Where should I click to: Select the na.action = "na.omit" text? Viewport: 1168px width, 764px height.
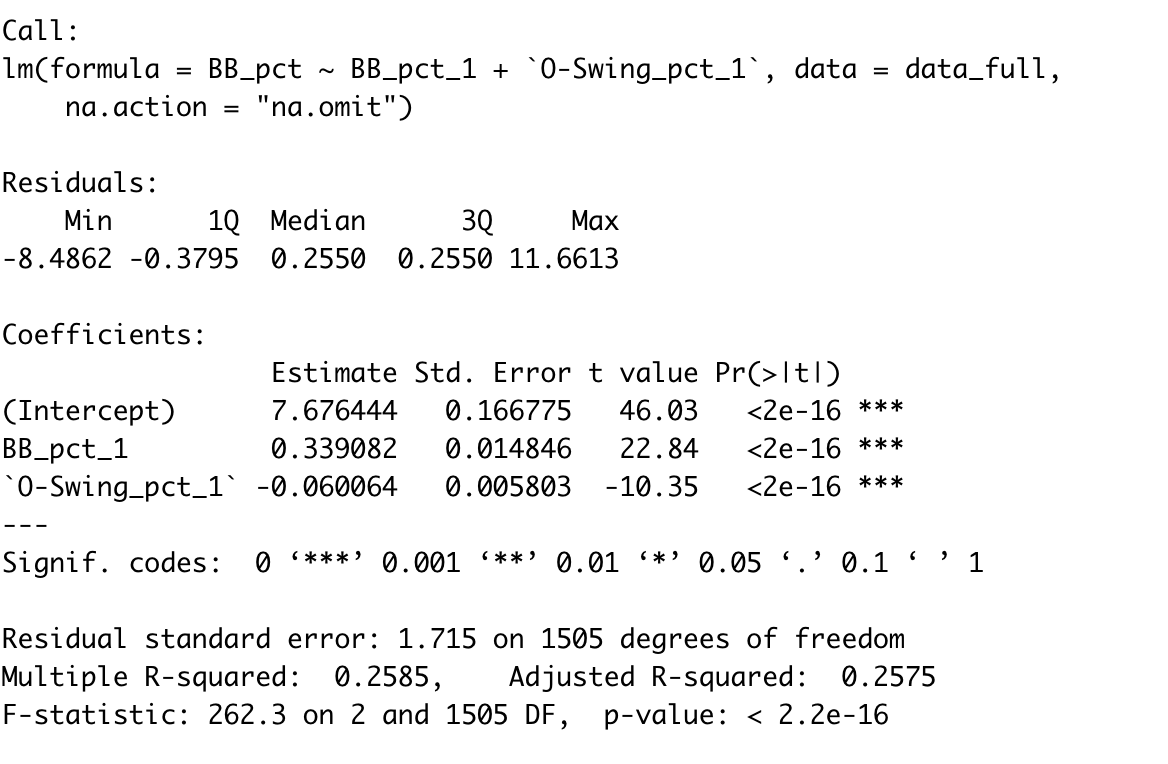pyautogui.click(x=238, y=107)
